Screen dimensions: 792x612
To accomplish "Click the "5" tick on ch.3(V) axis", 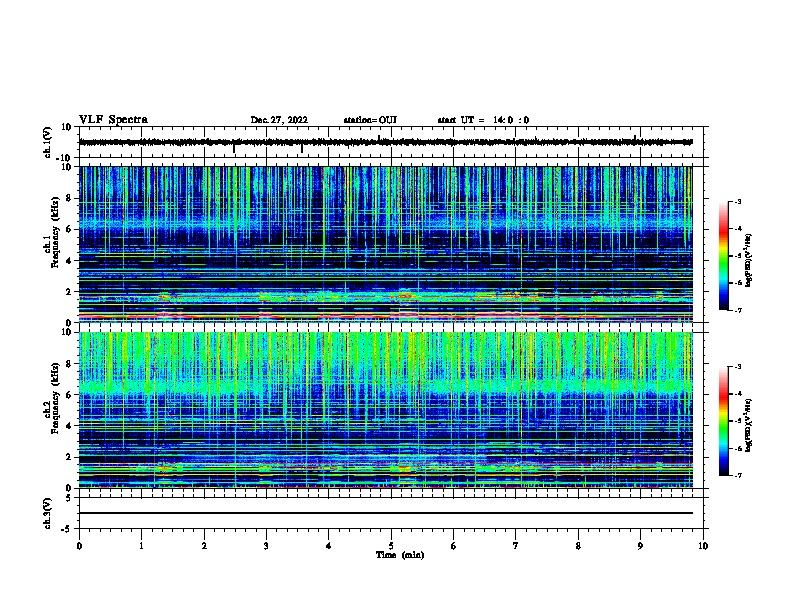I will click(70, 498).
